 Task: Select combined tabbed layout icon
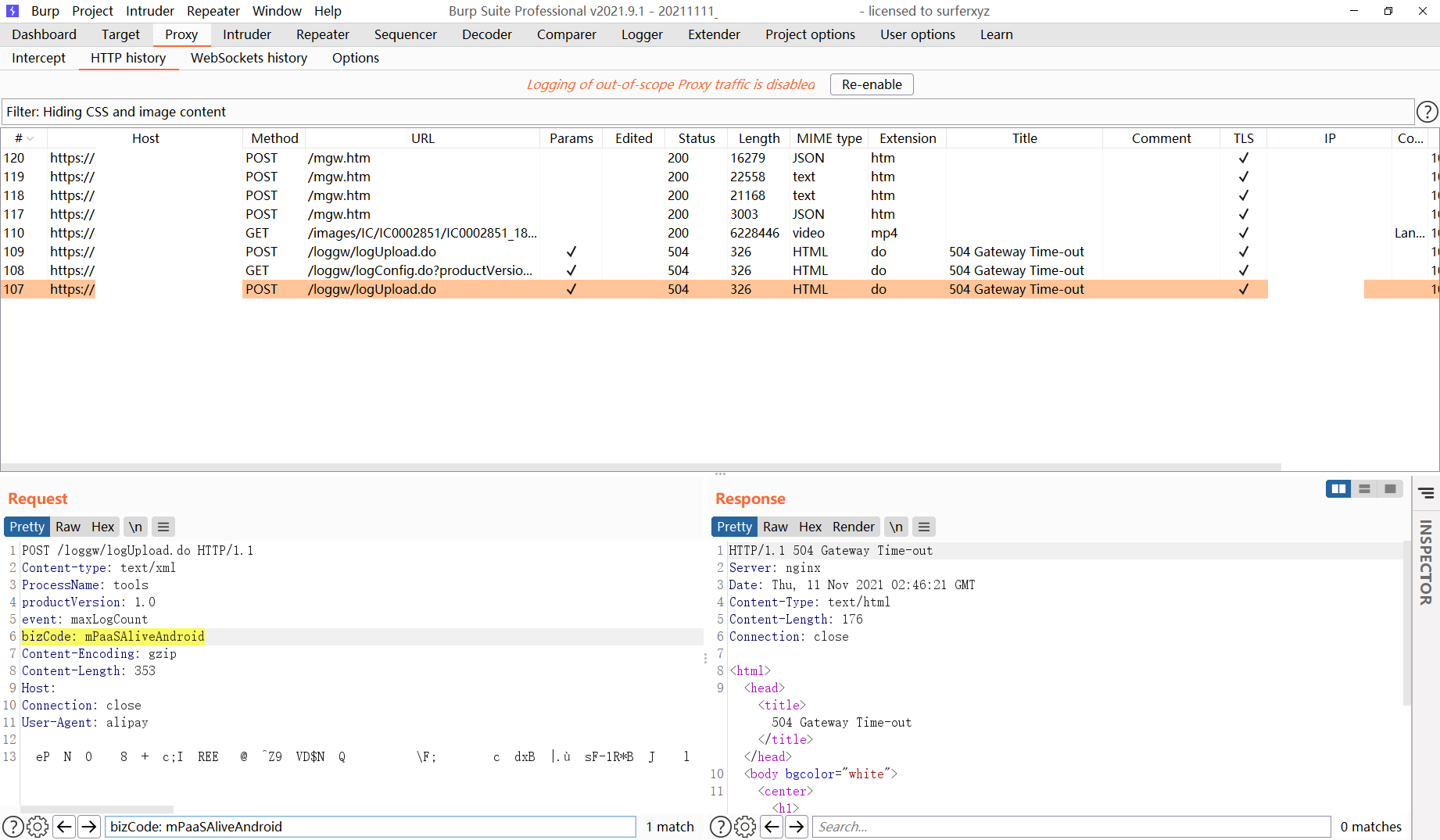coord(1390,489)
